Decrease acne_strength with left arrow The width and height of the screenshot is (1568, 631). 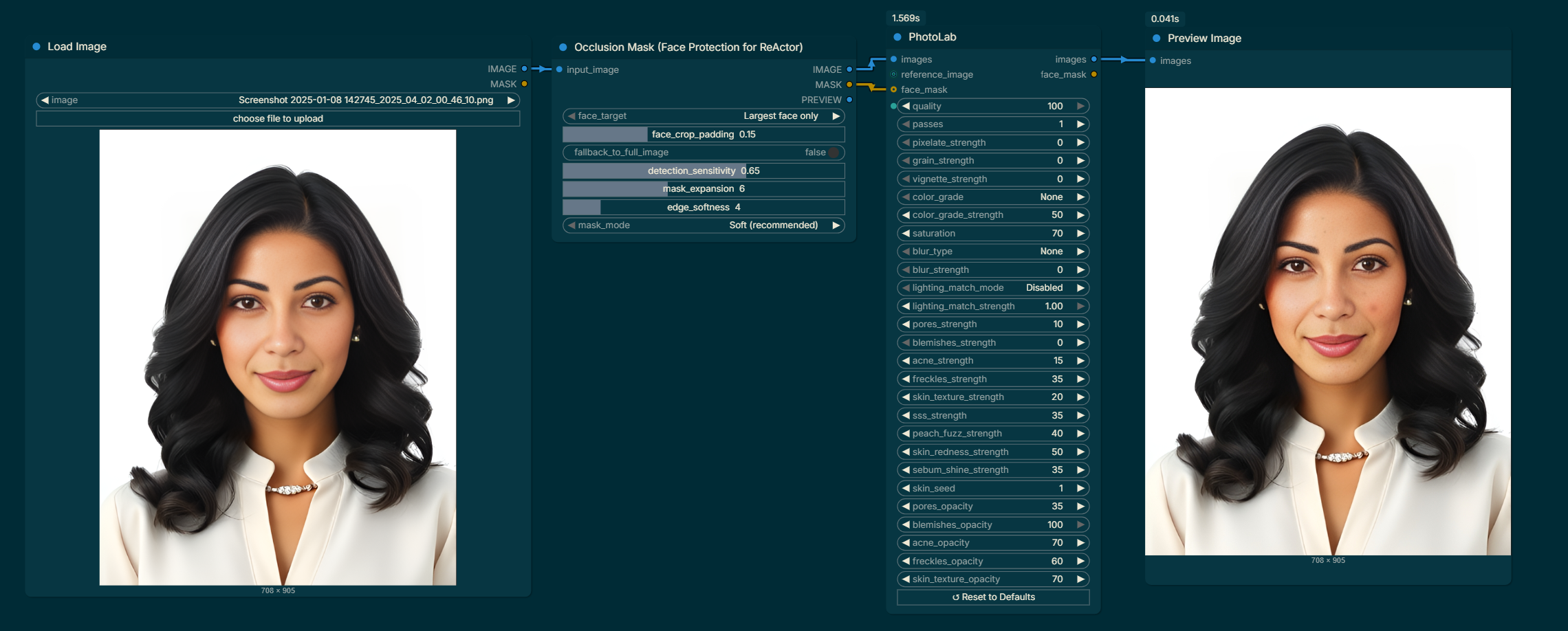tap(906, 361)
